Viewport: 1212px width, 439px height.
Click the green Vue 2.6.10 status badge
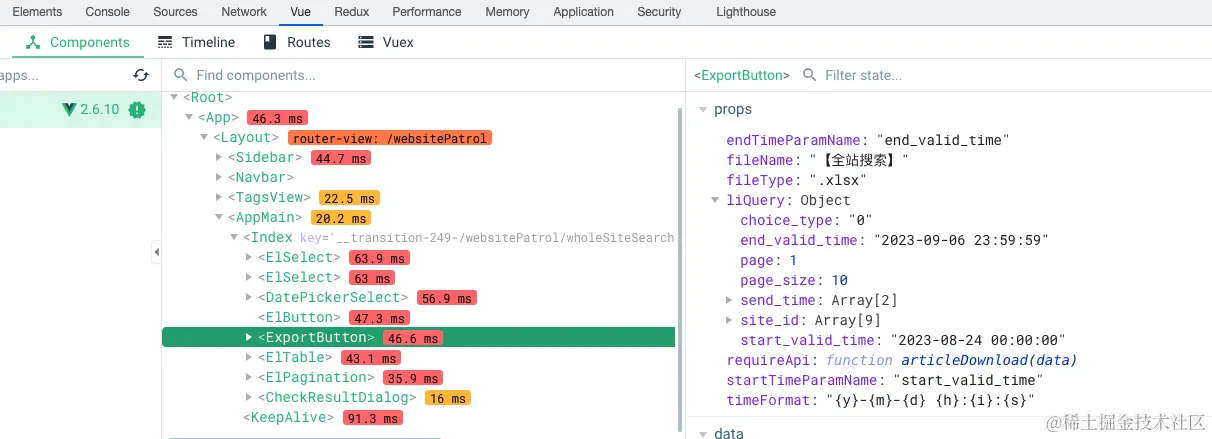point(137,110)
